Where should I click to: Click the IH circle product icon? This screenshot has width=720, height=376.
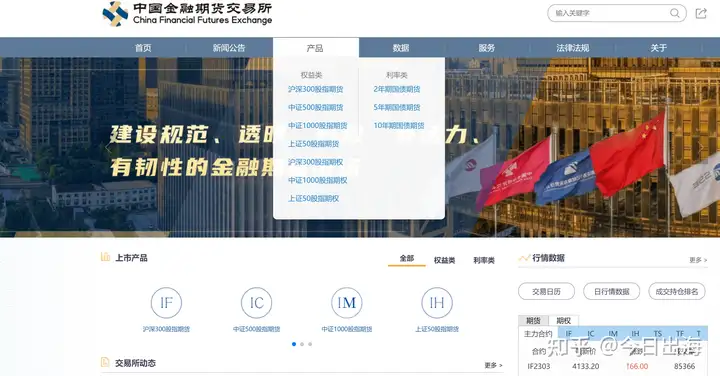click(437, 303)
